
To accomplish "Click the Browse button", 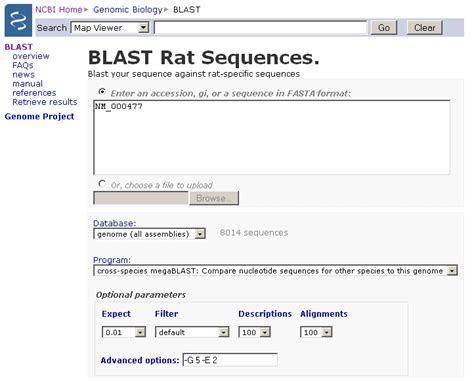I will 214,198.
